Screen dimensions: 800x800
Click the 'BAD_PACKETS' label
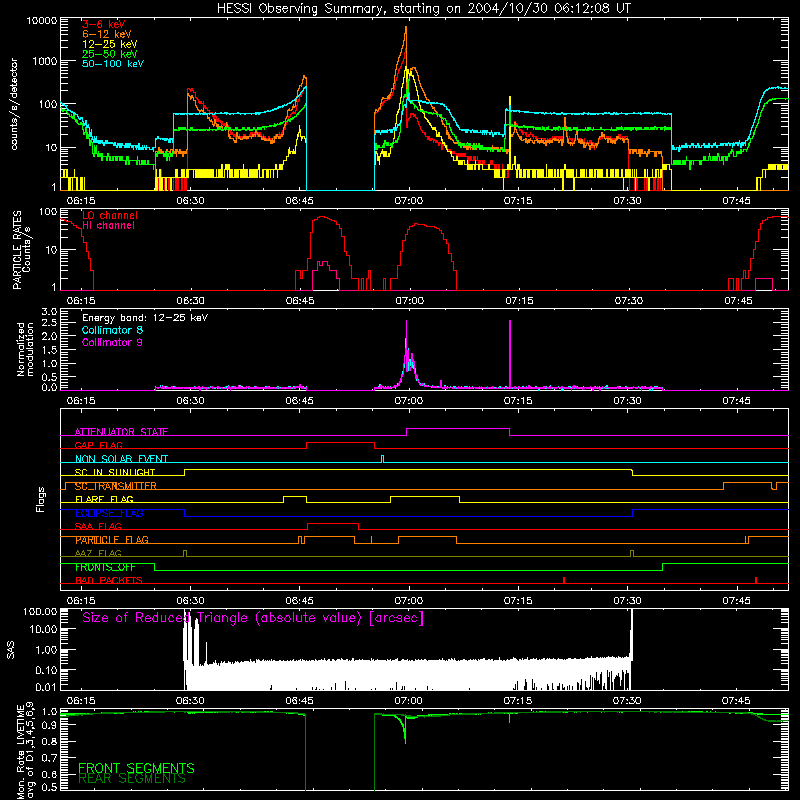tap(109, 580)
